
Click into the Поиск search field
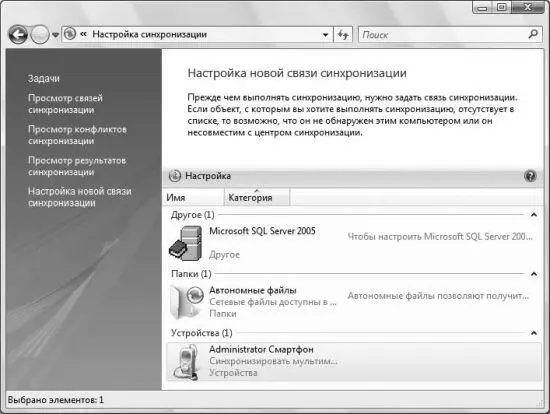[x=443, y=35]
